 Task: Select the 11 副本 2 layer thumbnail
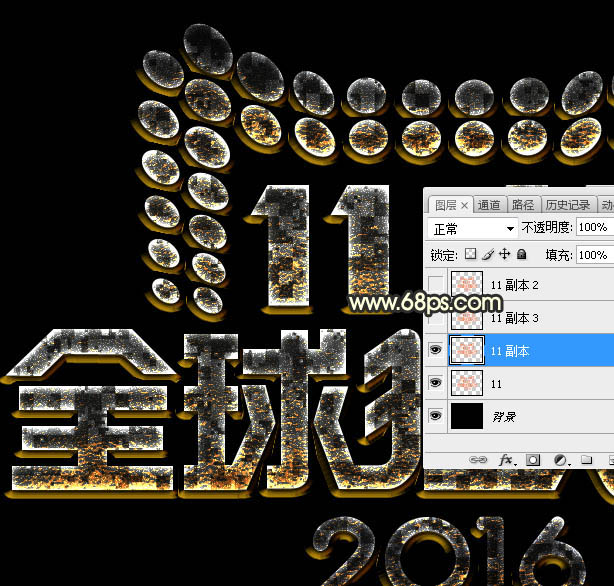tap(467, 284)
